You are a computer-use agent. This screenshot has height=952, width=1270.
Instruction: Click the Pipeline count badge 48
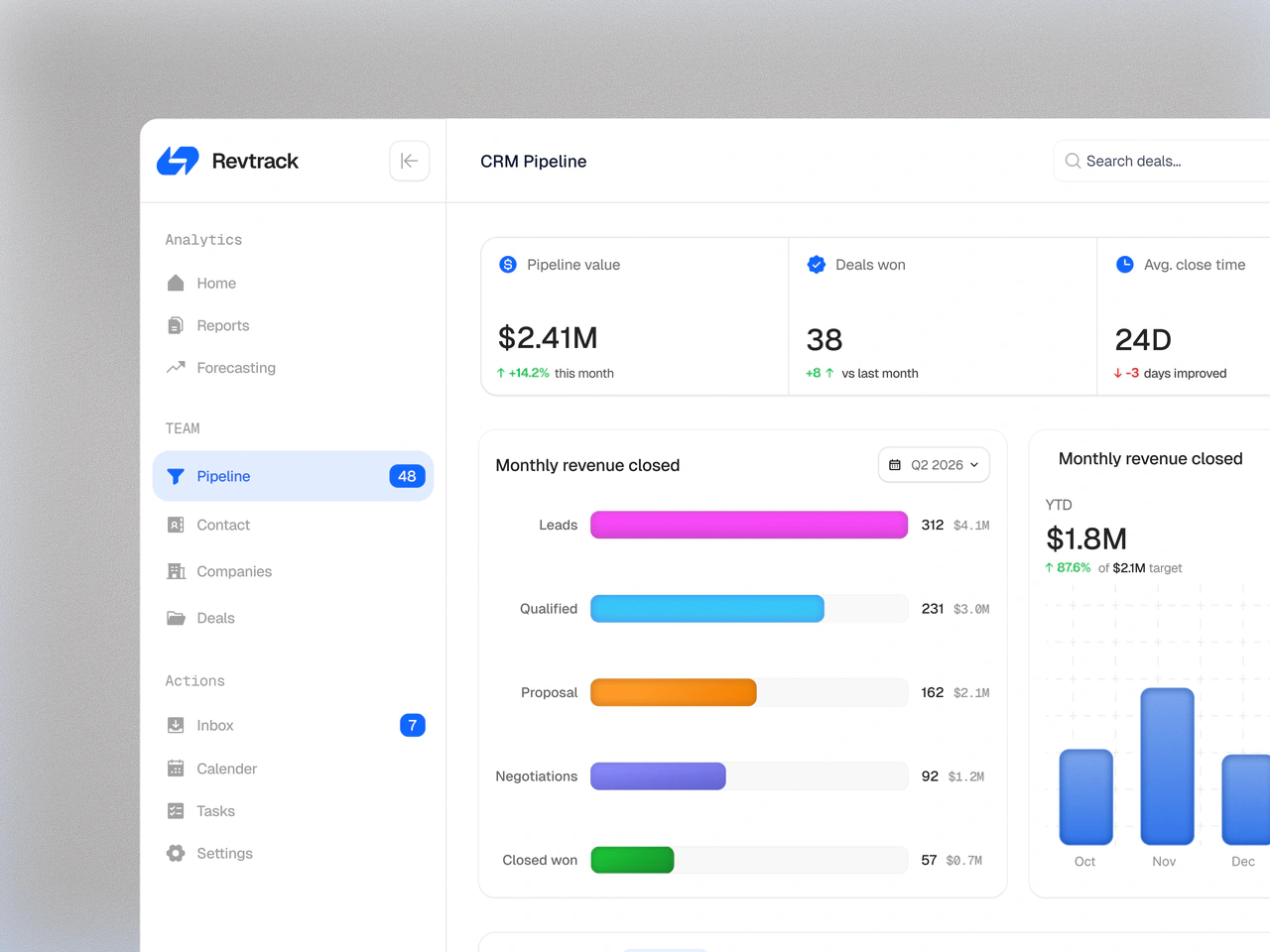[407, 476]
